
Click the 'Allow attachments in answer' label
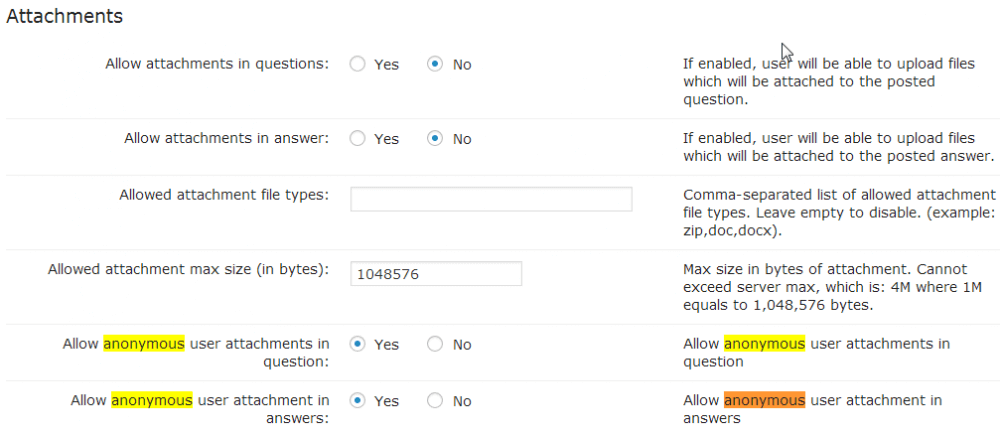click(x=226, y=138)
